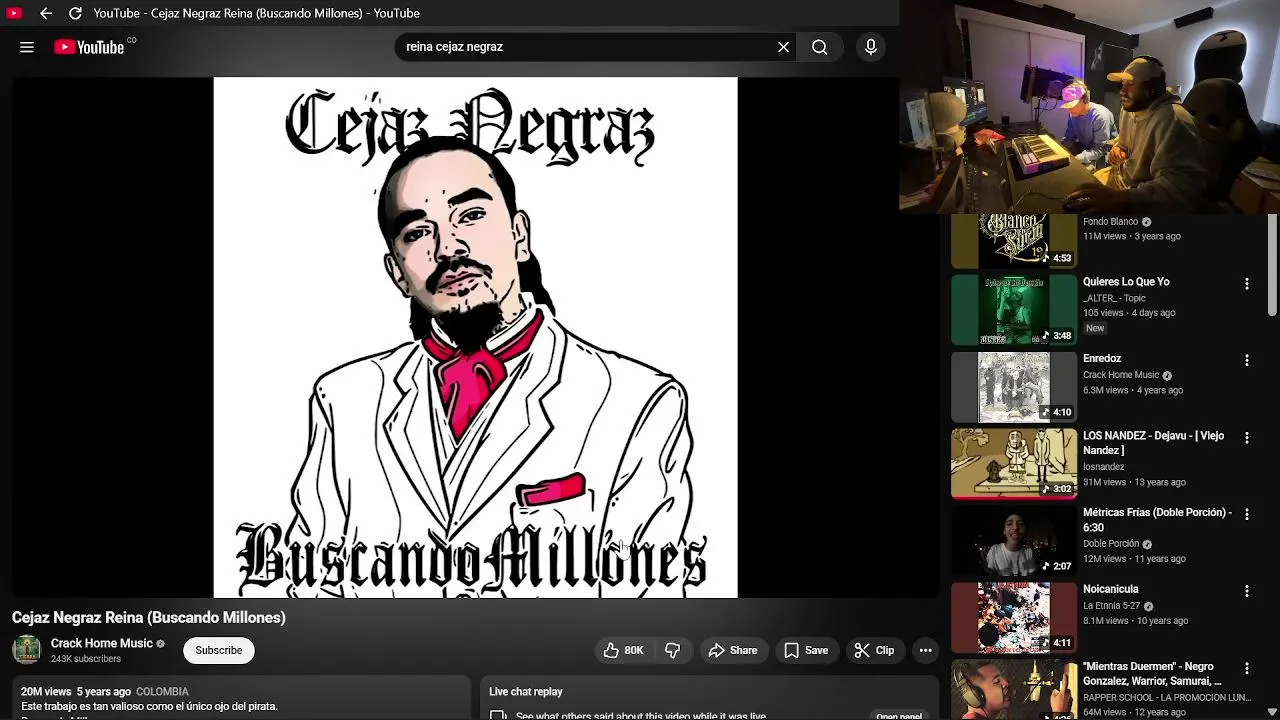Open 'LOS NANDEZ - Dejavu' video title
This screenshot has width=1280, height=720.
coord(1153,443)
